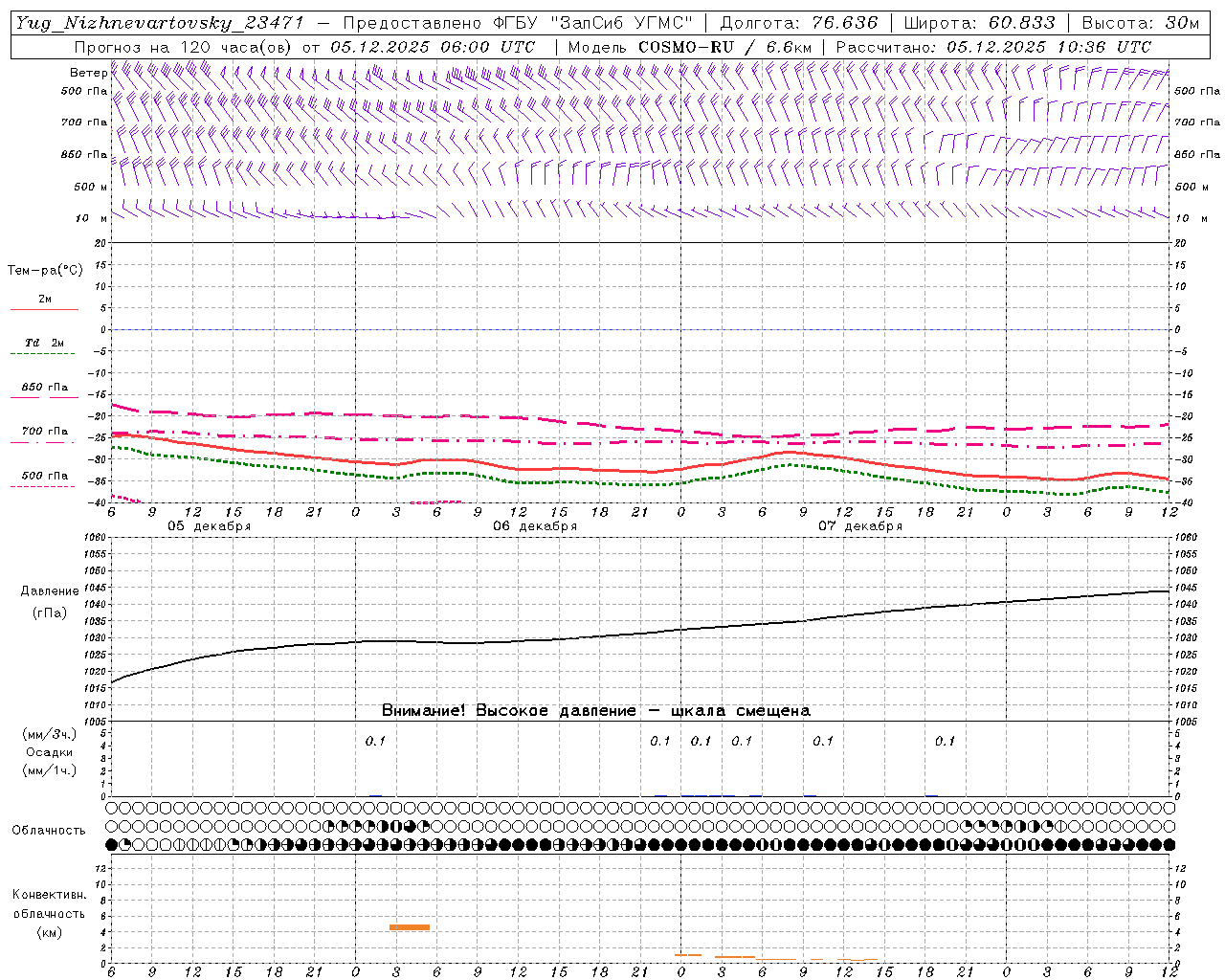
Task: Select the "Td 2м" dew point legend entry
Action: pyautogui.click(x=44, y=343)
